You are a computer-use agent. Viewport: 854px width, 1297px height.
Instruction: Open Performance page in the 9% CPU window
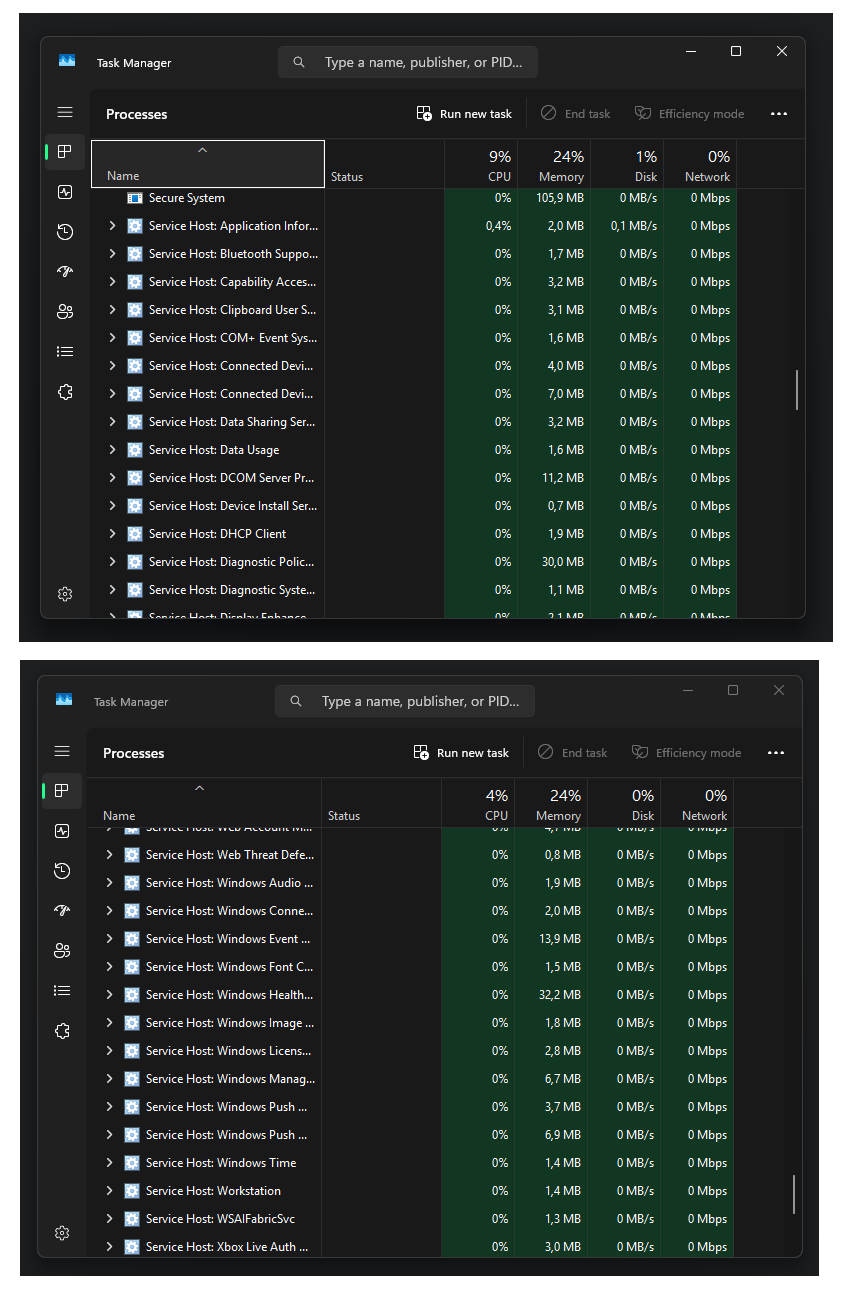point(65,192)
